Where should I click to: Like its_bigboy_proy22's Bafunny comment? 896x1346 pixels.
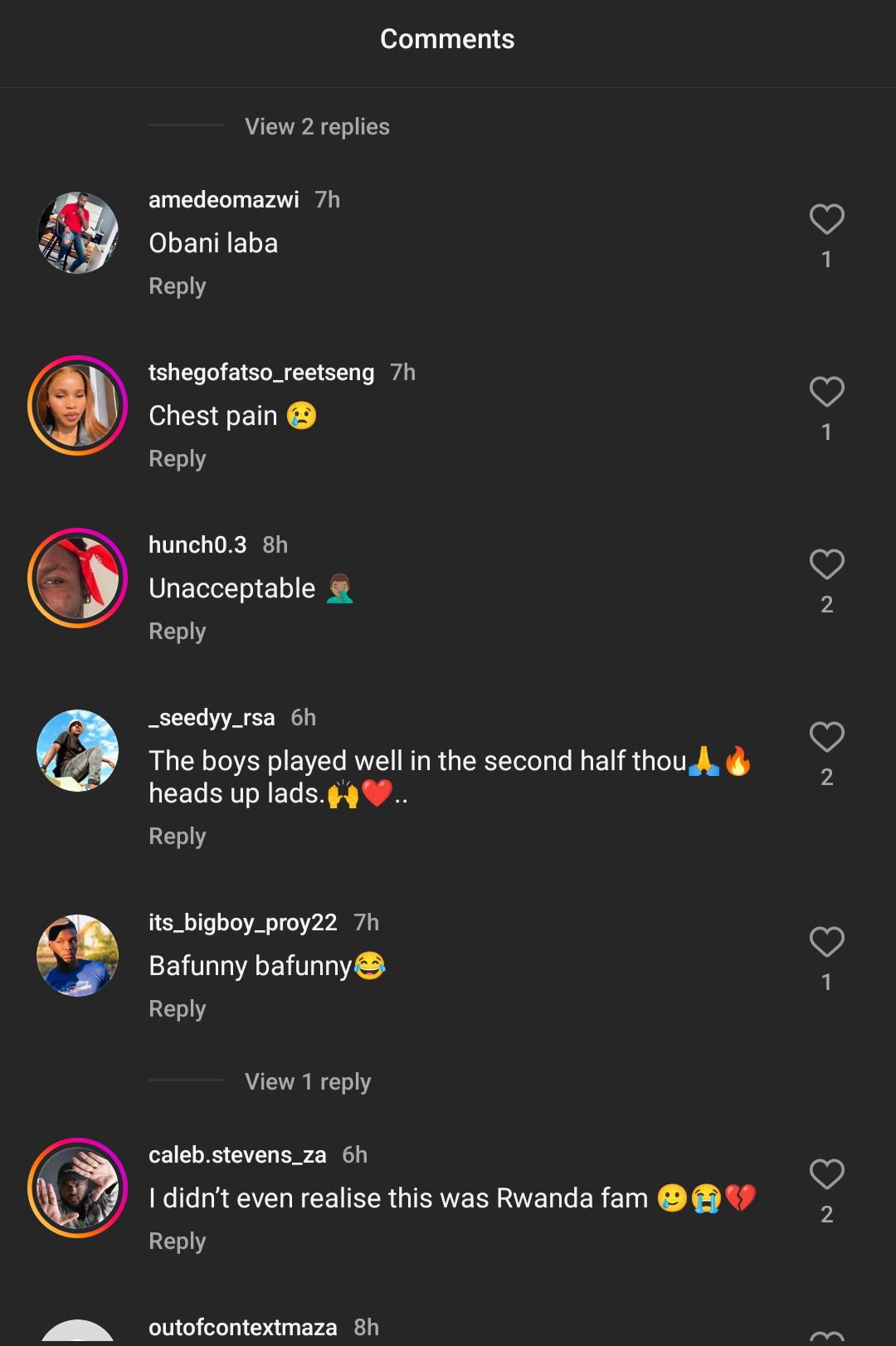coord(826,943)
